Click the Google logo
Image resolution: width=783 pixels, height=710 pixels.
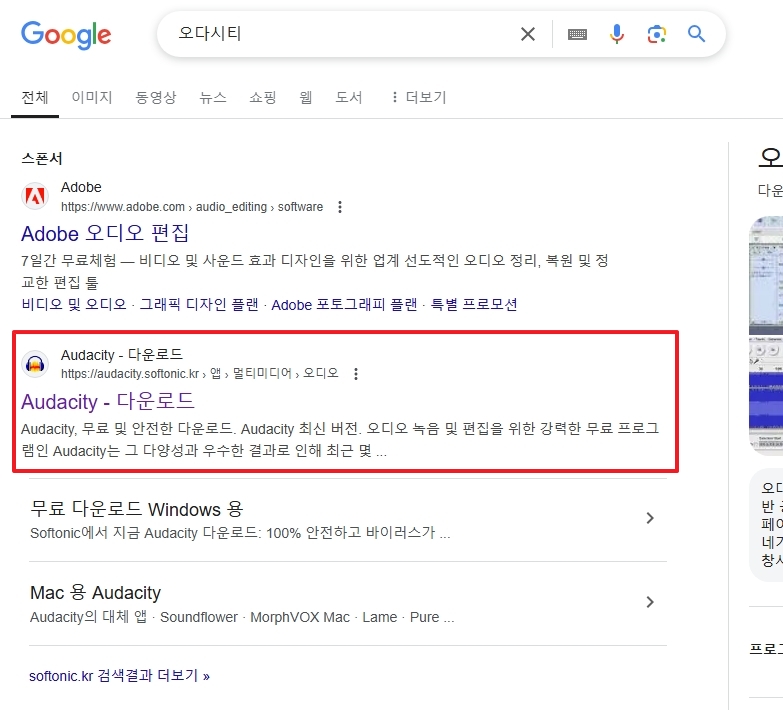[x=66, y=34]
